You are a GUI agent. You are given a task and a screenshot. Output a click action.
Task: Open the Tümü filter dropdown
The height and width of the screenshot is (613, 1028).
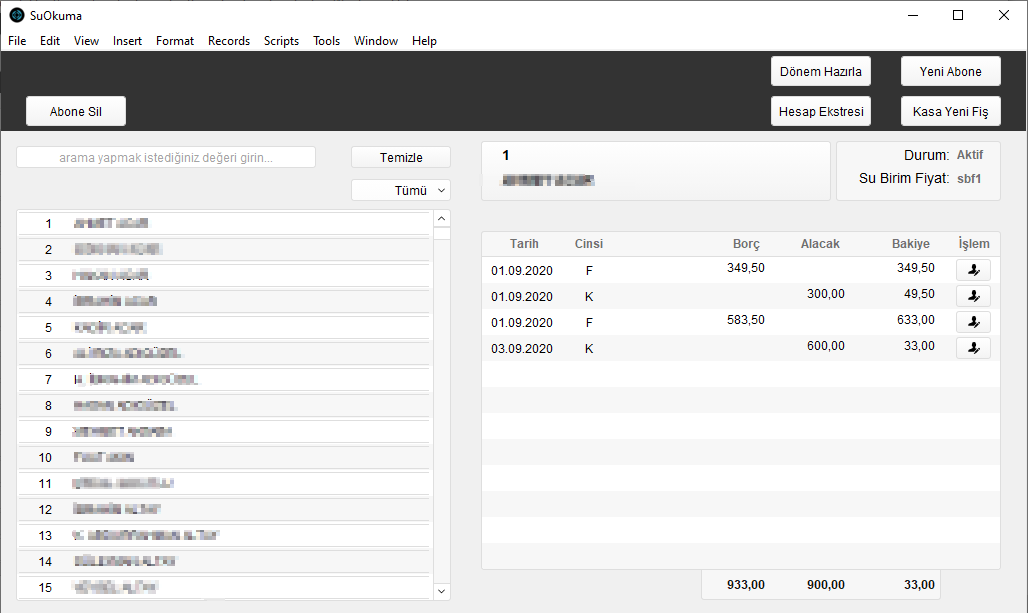[x=401, y=190]
